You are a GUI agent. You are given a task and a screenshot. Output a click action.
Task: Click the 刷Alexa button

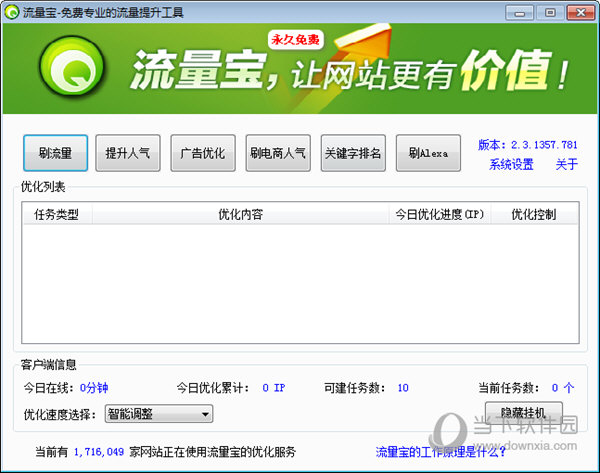click(x=428, y=153)
